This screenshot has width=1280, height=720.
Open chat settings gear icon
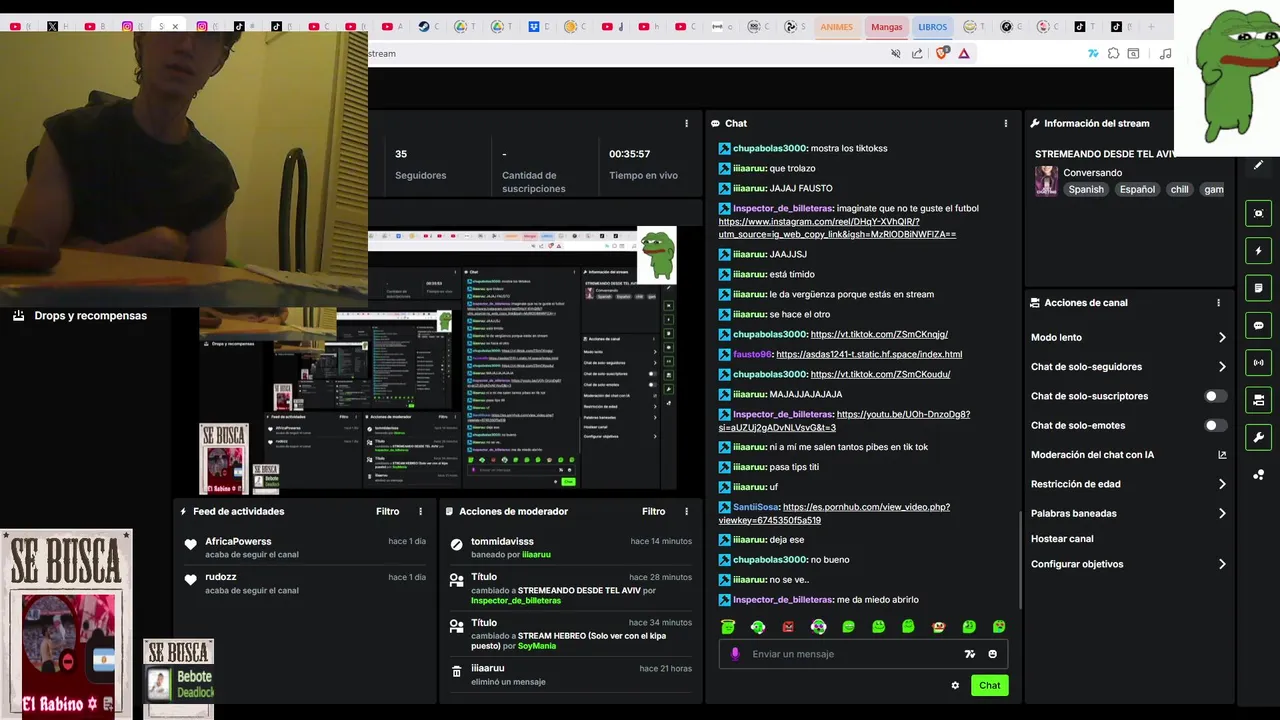pyautogui.click(x=955, y=685)
